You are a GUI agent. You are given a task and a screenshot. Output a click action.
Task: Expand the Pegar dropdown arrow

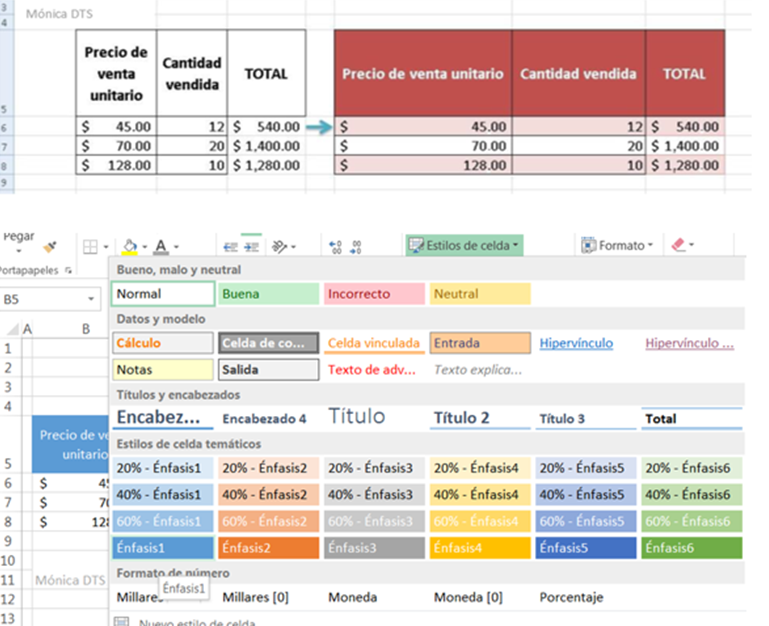[x=19, y=251]
